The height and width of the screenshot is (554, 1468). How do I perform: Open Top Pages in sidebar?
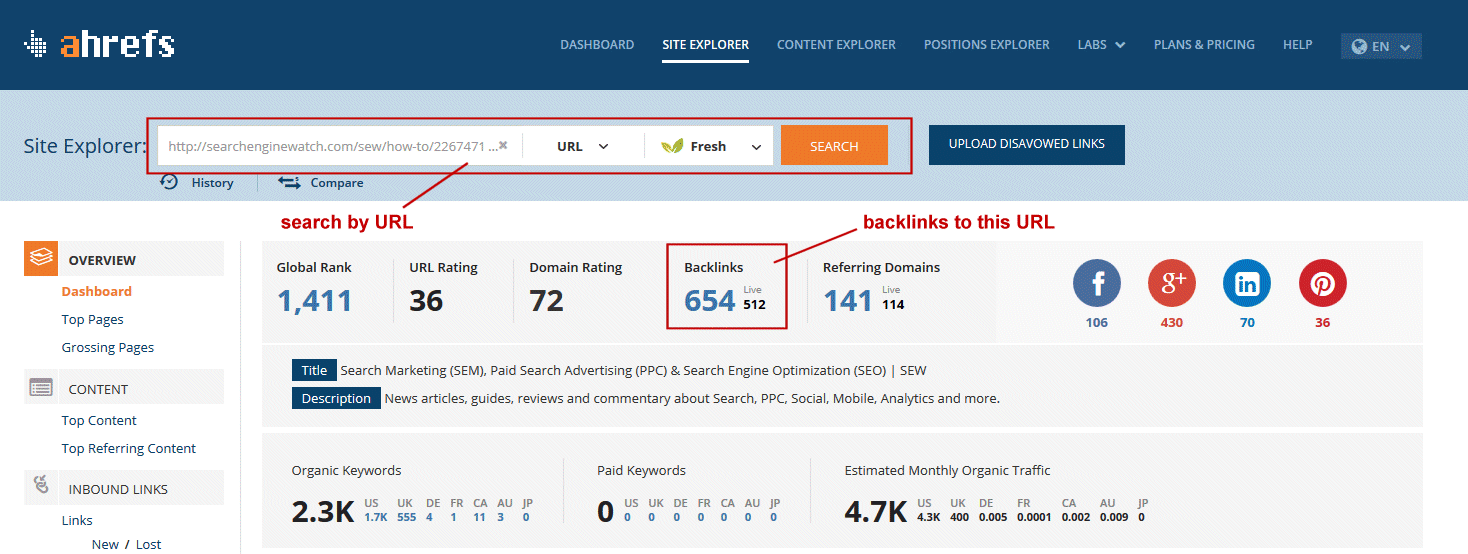(x=93, y=319)
